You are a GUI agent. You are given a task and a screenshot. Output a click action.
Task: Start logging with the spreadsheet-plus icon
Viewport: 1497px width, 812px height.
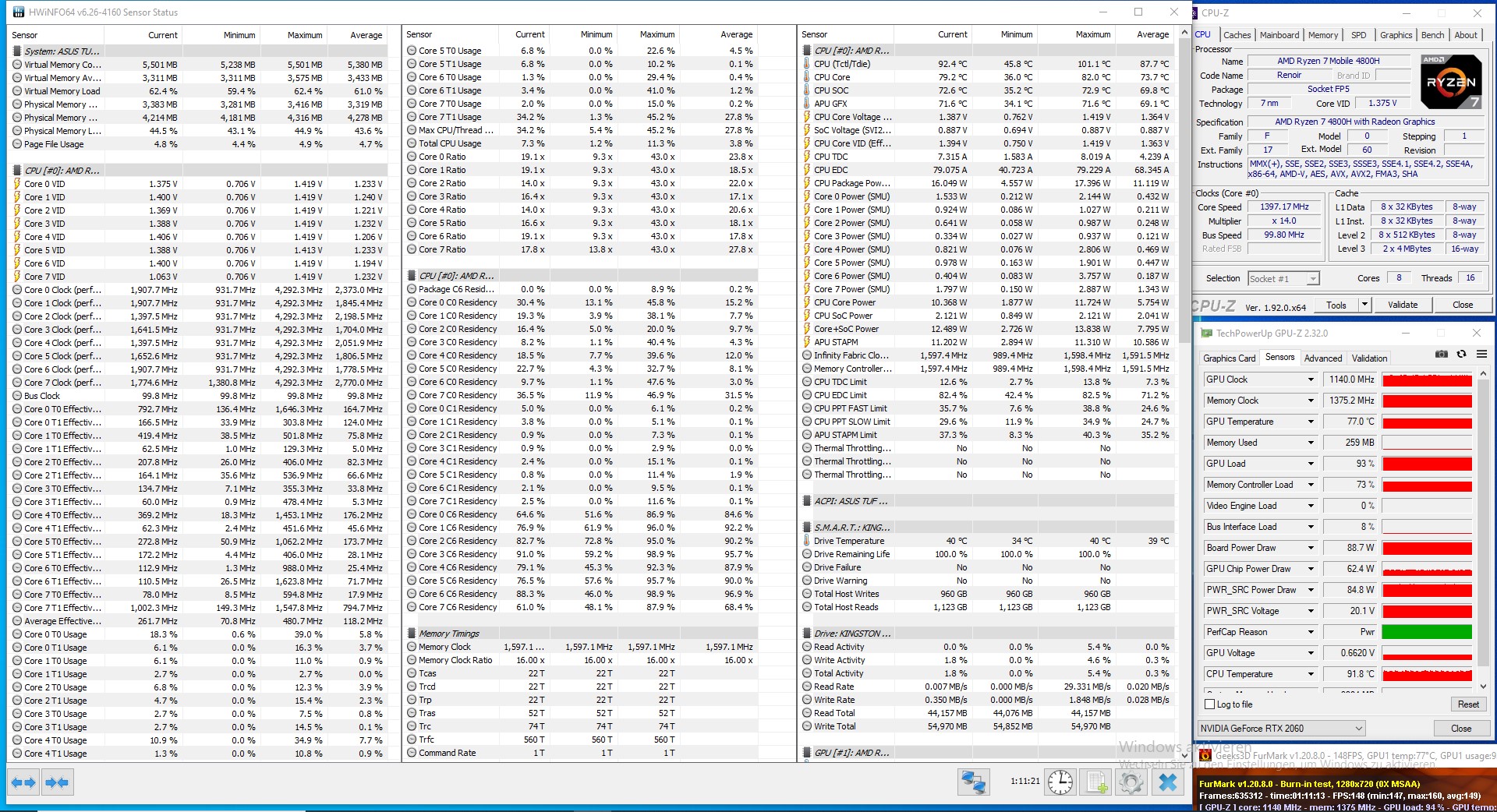(1097, 782)
